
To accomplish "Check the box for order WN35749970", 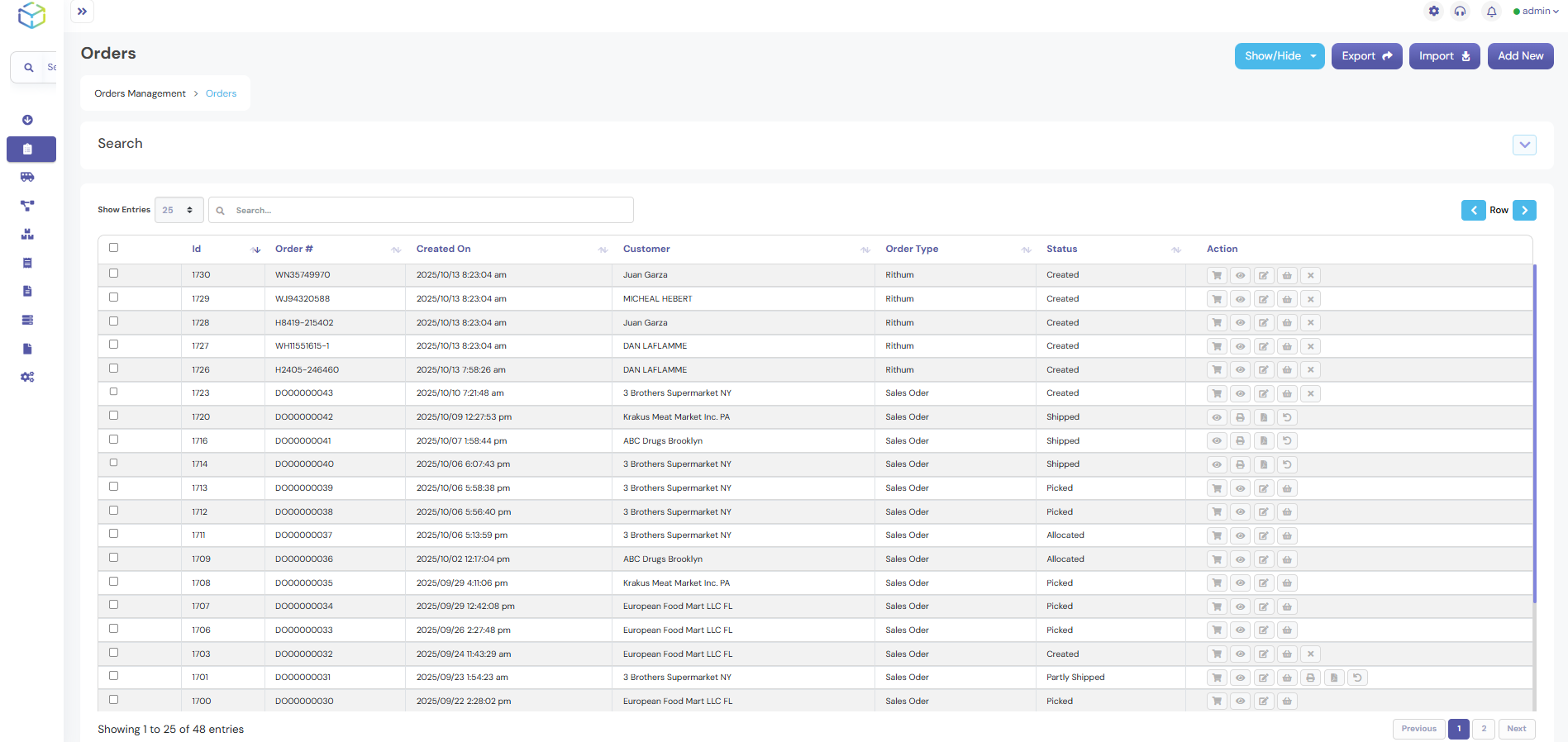I will pyautogui.click(x=114, y=273).
